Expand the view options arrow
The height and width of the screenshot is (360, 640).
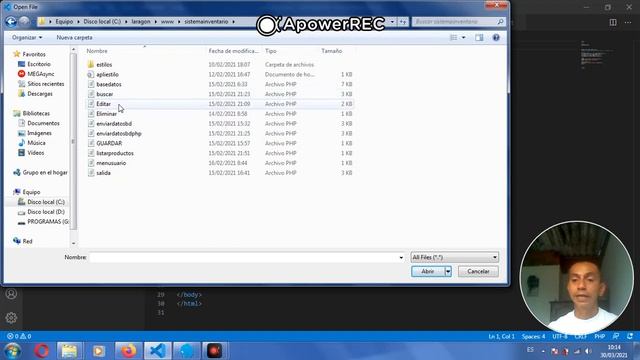click(463, 38)
